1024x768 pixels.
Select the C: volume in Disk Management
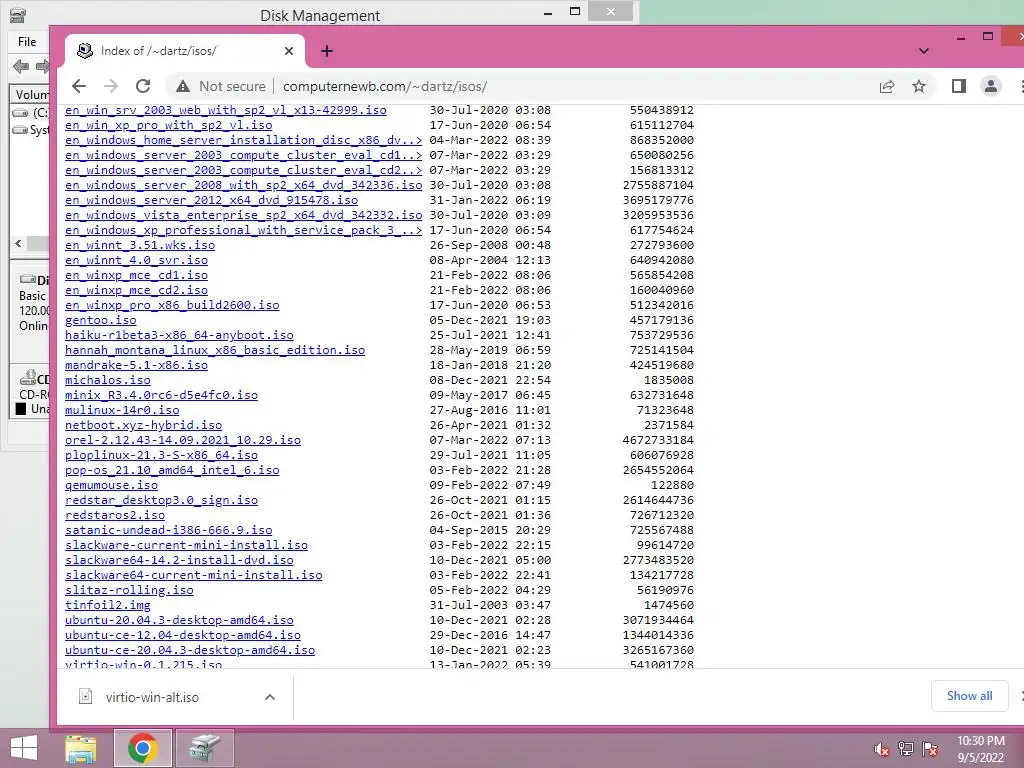(x=31, y=112)
